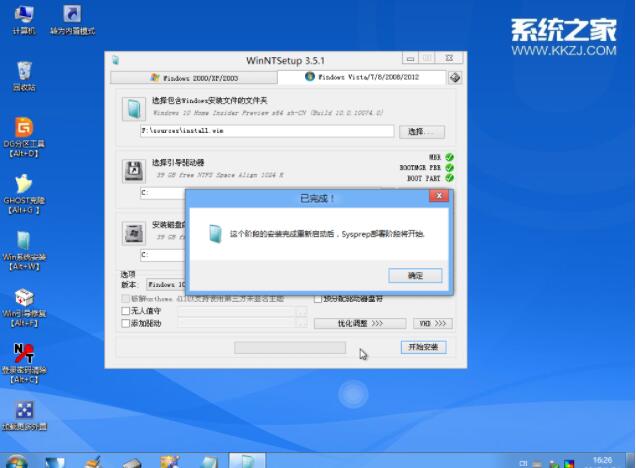636x468 pixels.
Task: Click the 确定 button in the dialog
Action: [415, 275]
